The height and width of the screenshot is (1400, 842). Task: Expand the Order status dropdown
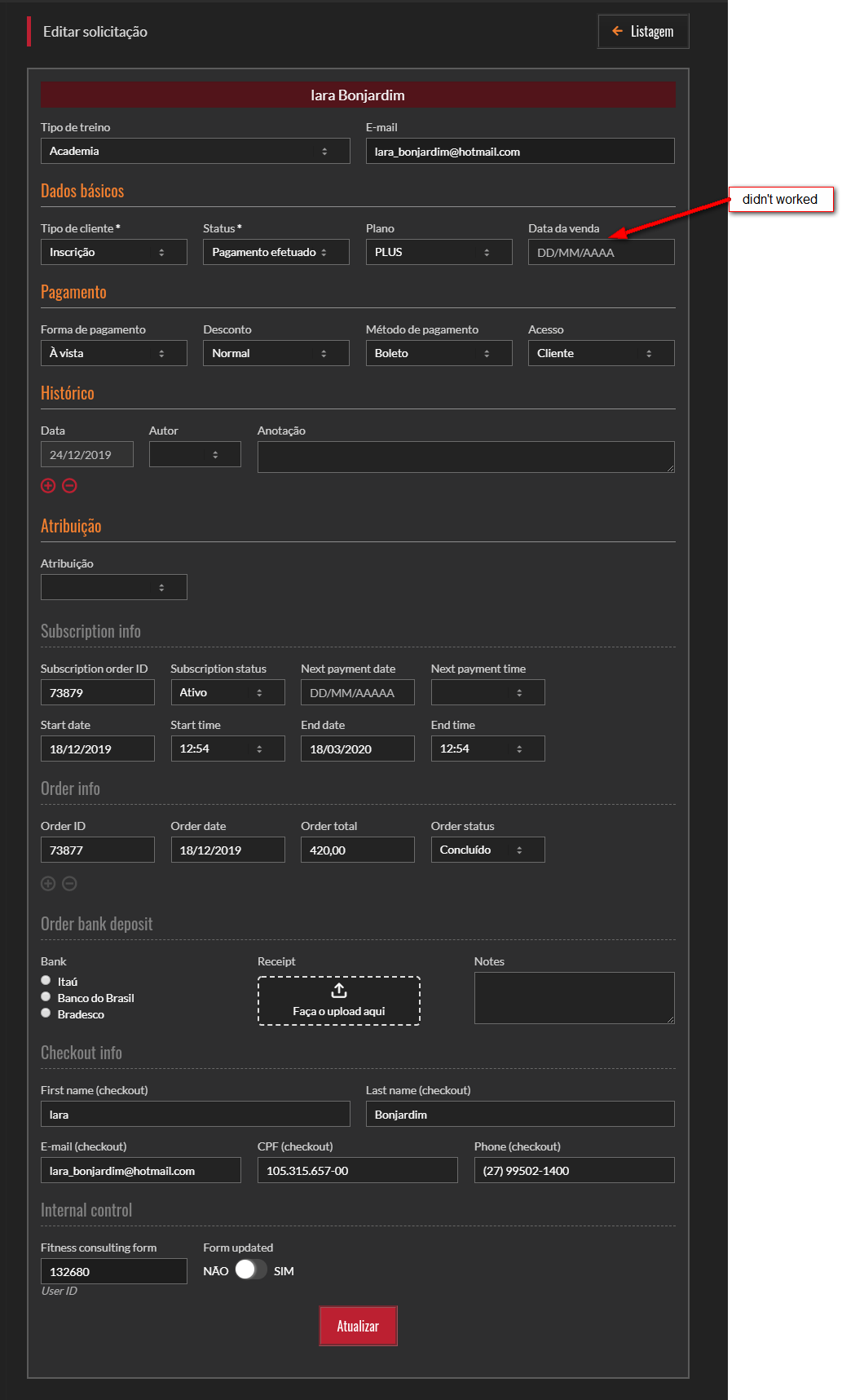click(487, 850)
